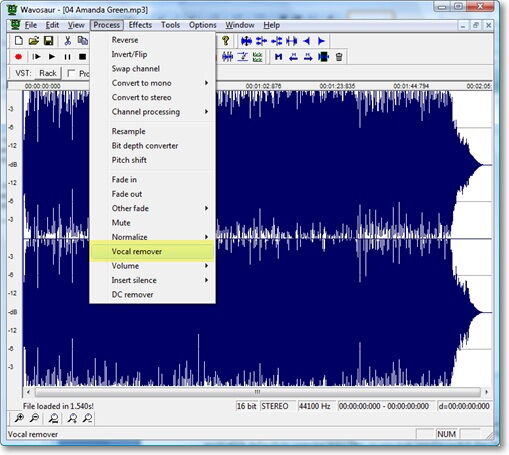The height and width of the screenshot is (455, 509).
Task: Select Mute in the Process menu
Action: [x=153, y=223]
